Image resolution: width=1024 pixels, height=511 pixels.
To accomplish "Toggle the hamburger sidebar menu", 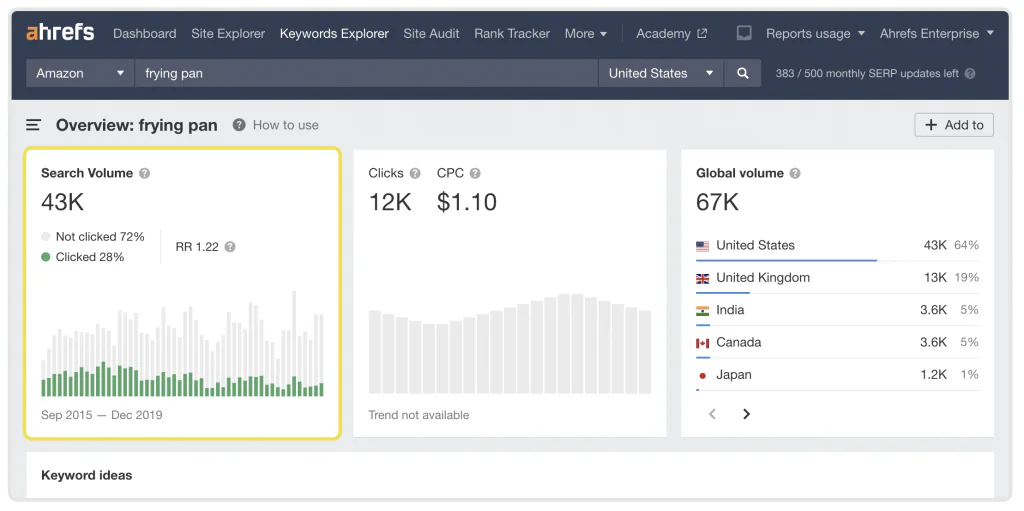I will (33, 125).
